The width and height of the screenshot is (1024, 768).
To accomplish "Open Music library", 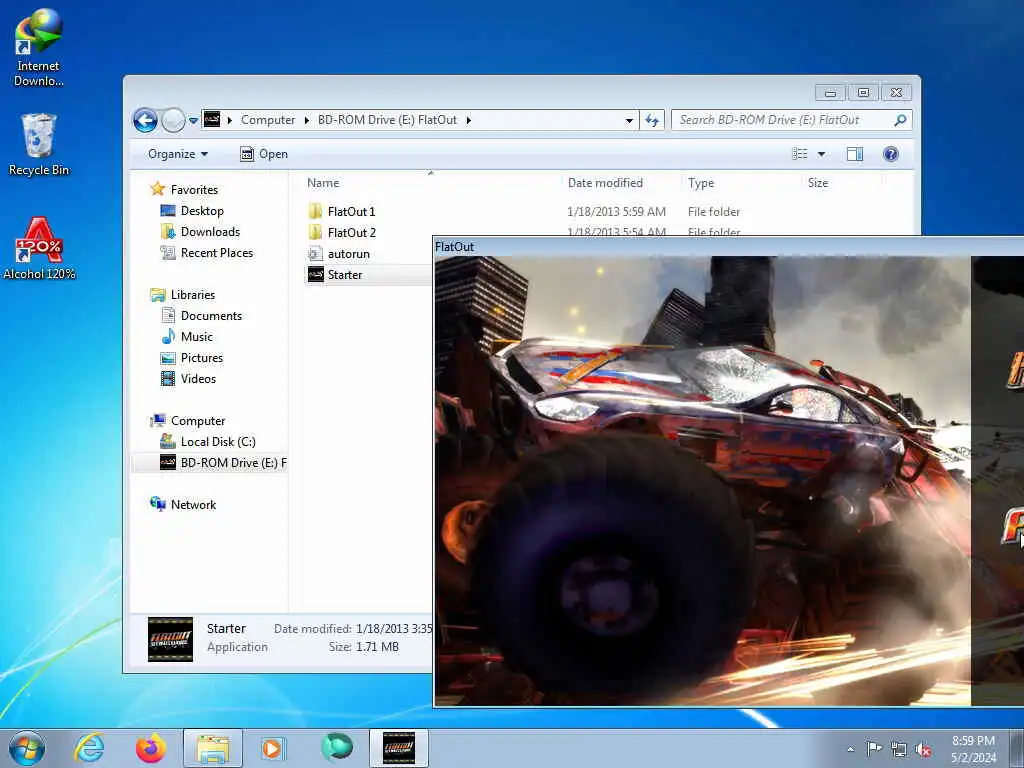I will pyautogui.click(x=197, y=337).
